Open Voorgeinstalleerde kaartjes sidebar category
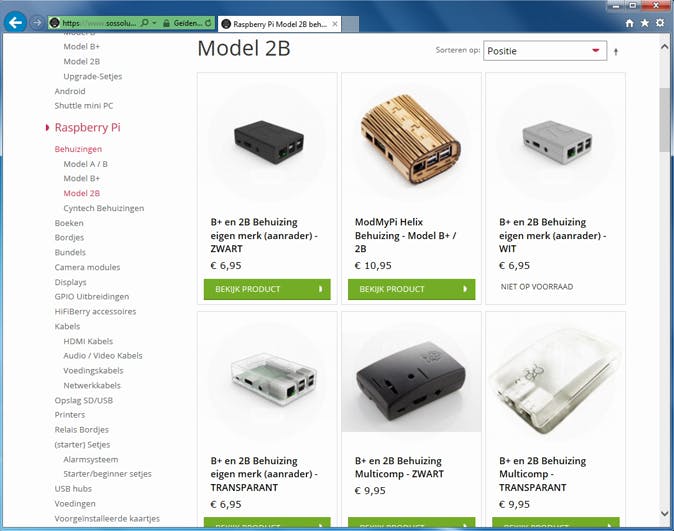This screenshot has width=674, height=531. click(107, 519)
